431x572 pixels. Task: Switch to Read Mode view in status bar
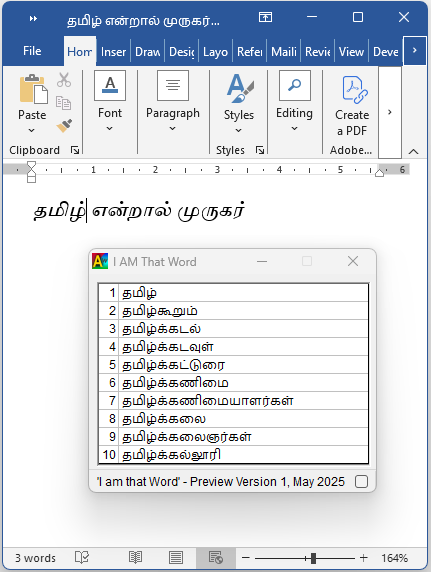pos(135,557)
